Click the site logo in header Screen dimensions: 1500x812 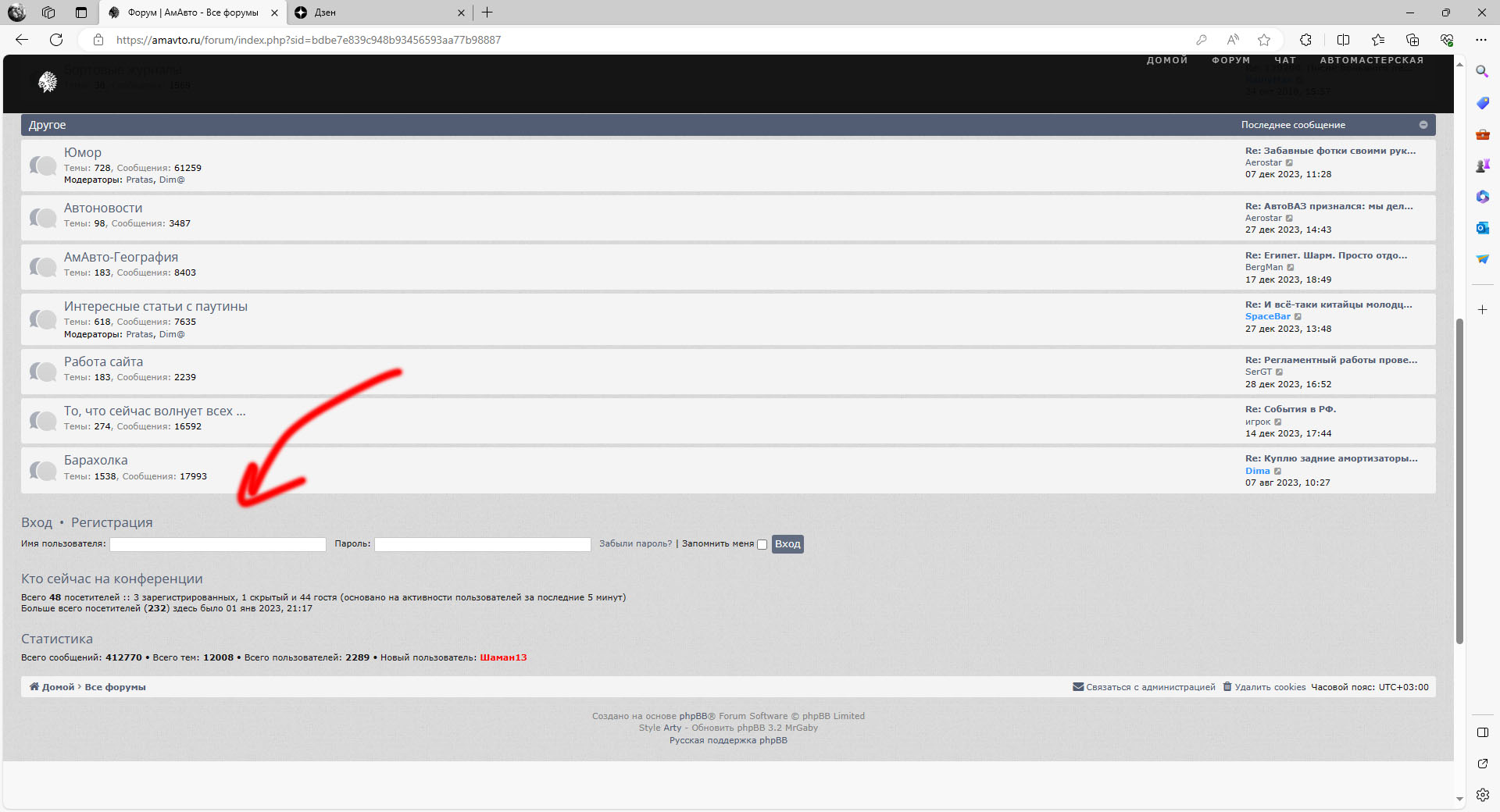click(48, 81)
